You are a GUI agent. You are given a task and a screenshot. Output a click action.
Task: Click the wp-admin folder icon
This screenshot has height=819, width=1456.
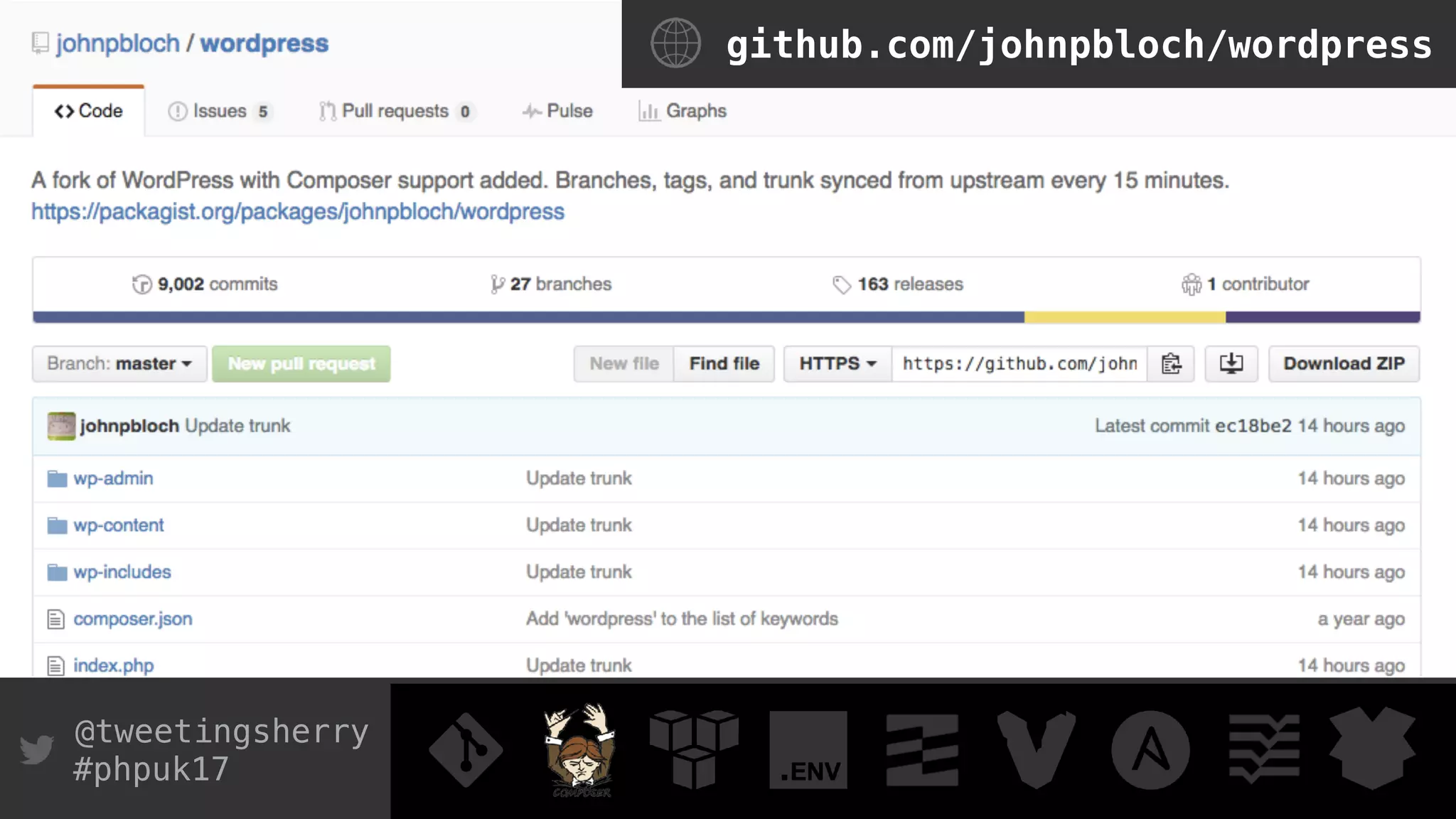(57, 478)
